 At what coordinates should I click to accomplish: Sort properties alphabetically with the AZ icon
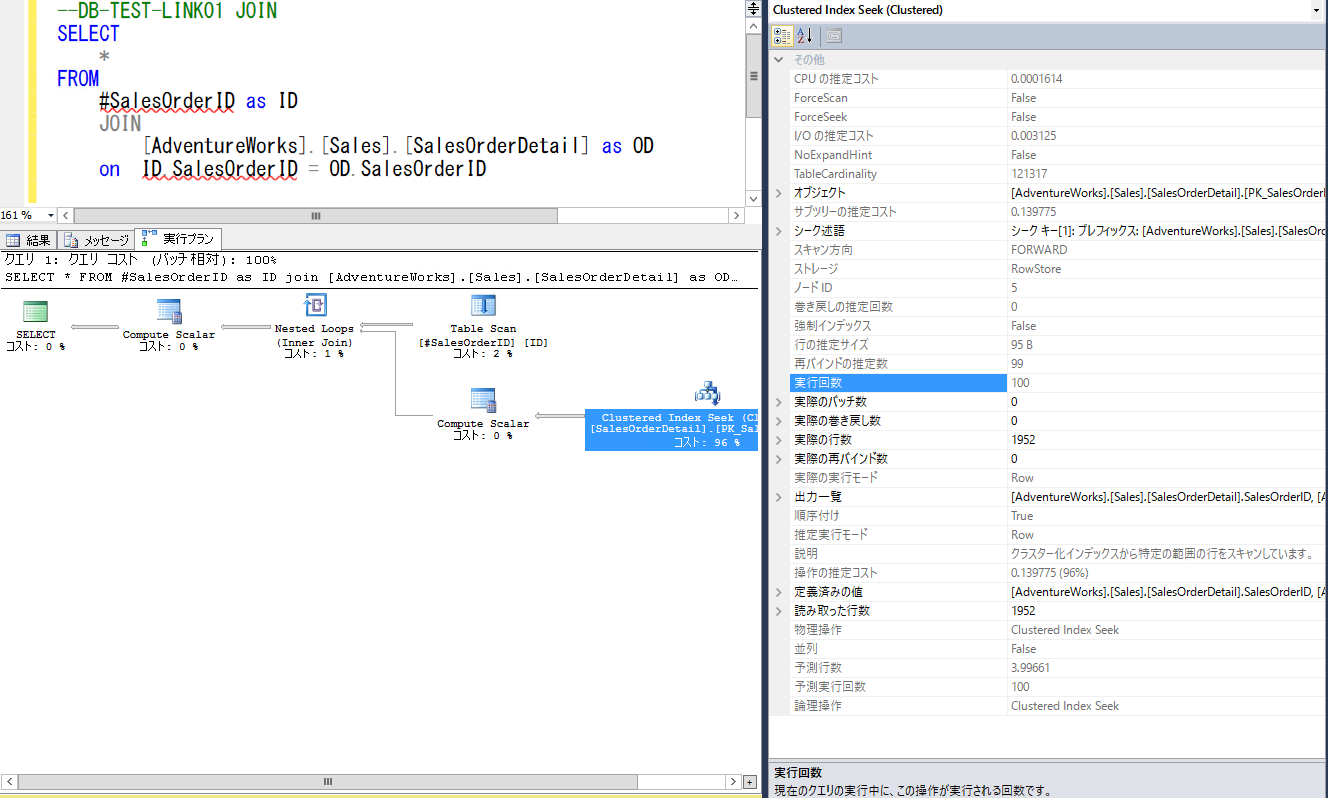805,35
